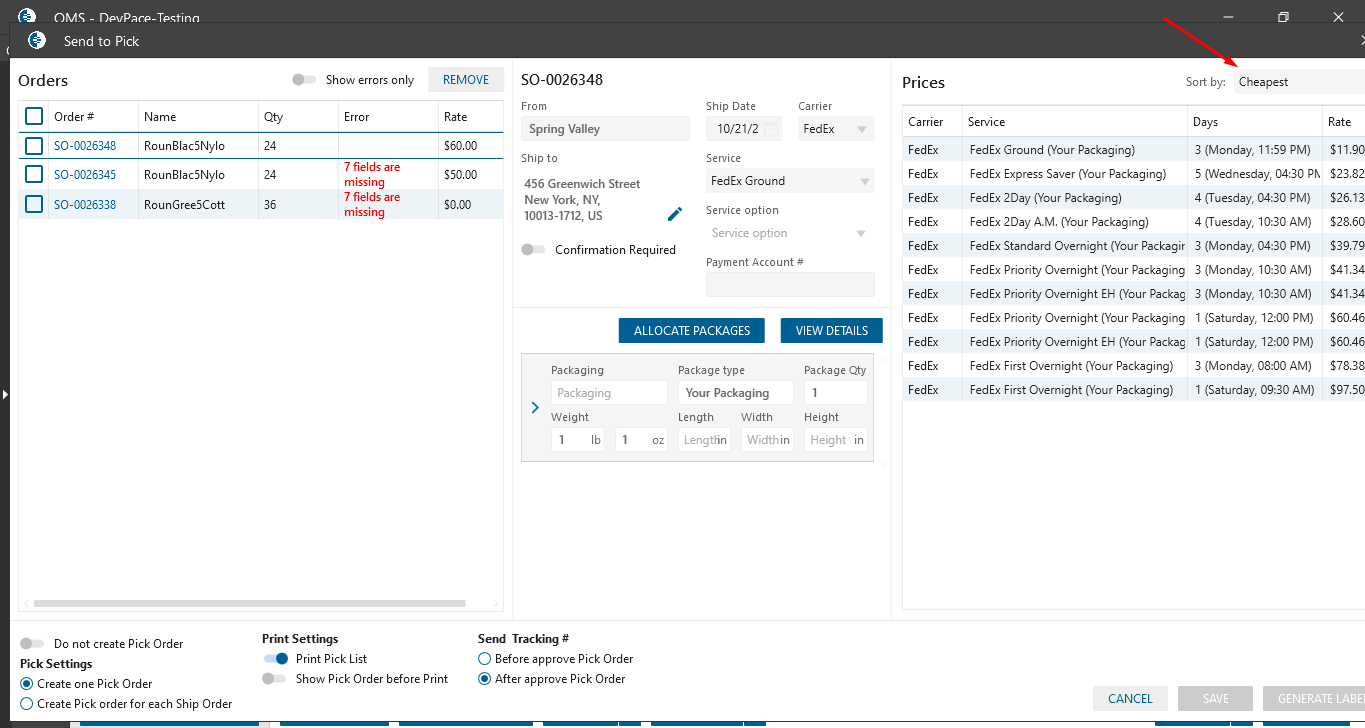Tick the select-all orders header checkbox
Screen dimensions: 1365x728
[34, 116]
